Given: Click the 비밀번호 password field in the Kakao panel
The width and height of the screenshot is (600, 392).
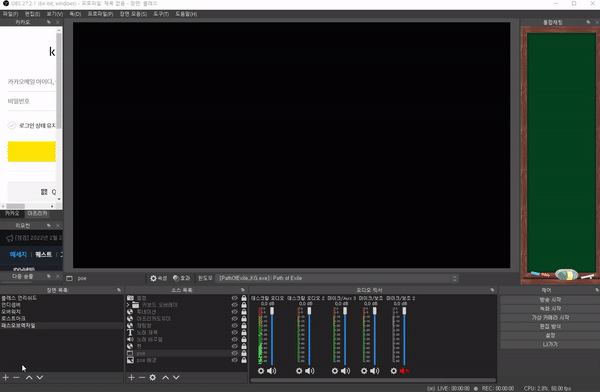Looking at the screenshot, I should click(x=31, y=101).
